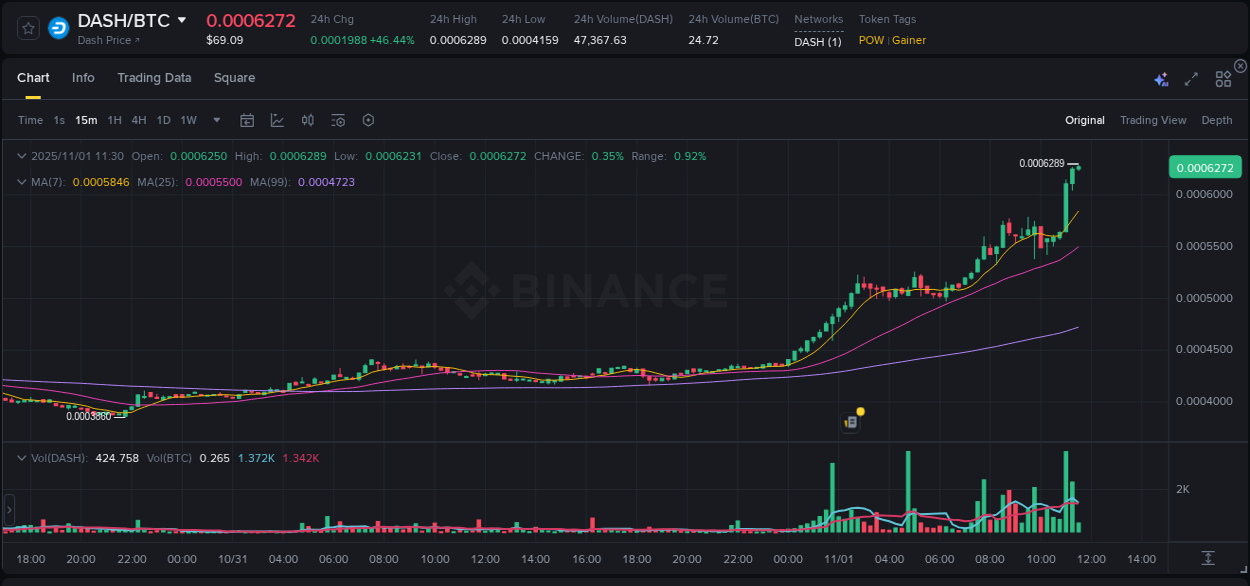Expand the chart to fullscreen
The height and width of the screenshot is (586, 1250).
1190,78
